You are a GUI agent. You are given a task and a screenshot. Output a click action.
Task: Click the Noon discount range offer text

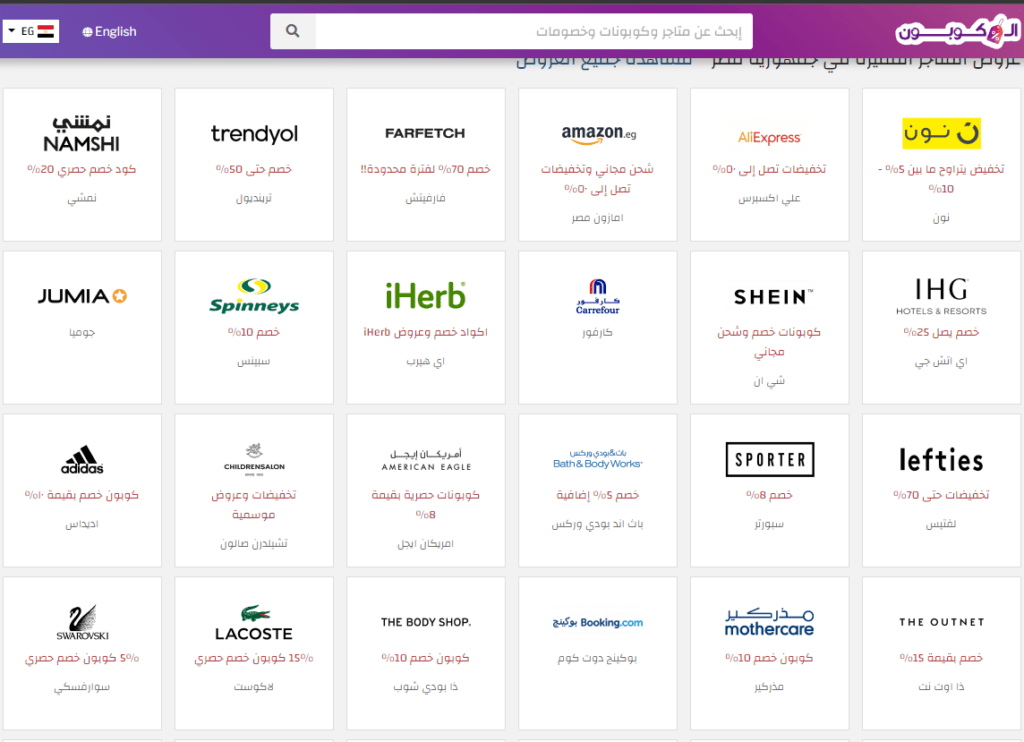(941, 178)
